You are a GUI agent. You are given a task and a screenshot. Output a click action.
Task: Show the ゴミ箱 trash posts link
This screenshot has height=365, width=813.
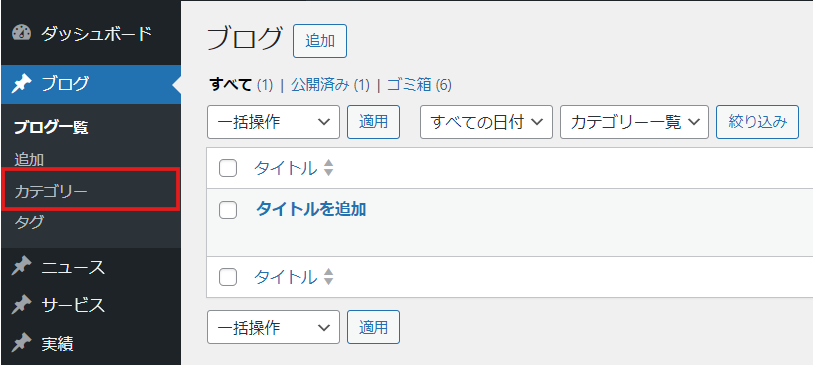point(409,85)
